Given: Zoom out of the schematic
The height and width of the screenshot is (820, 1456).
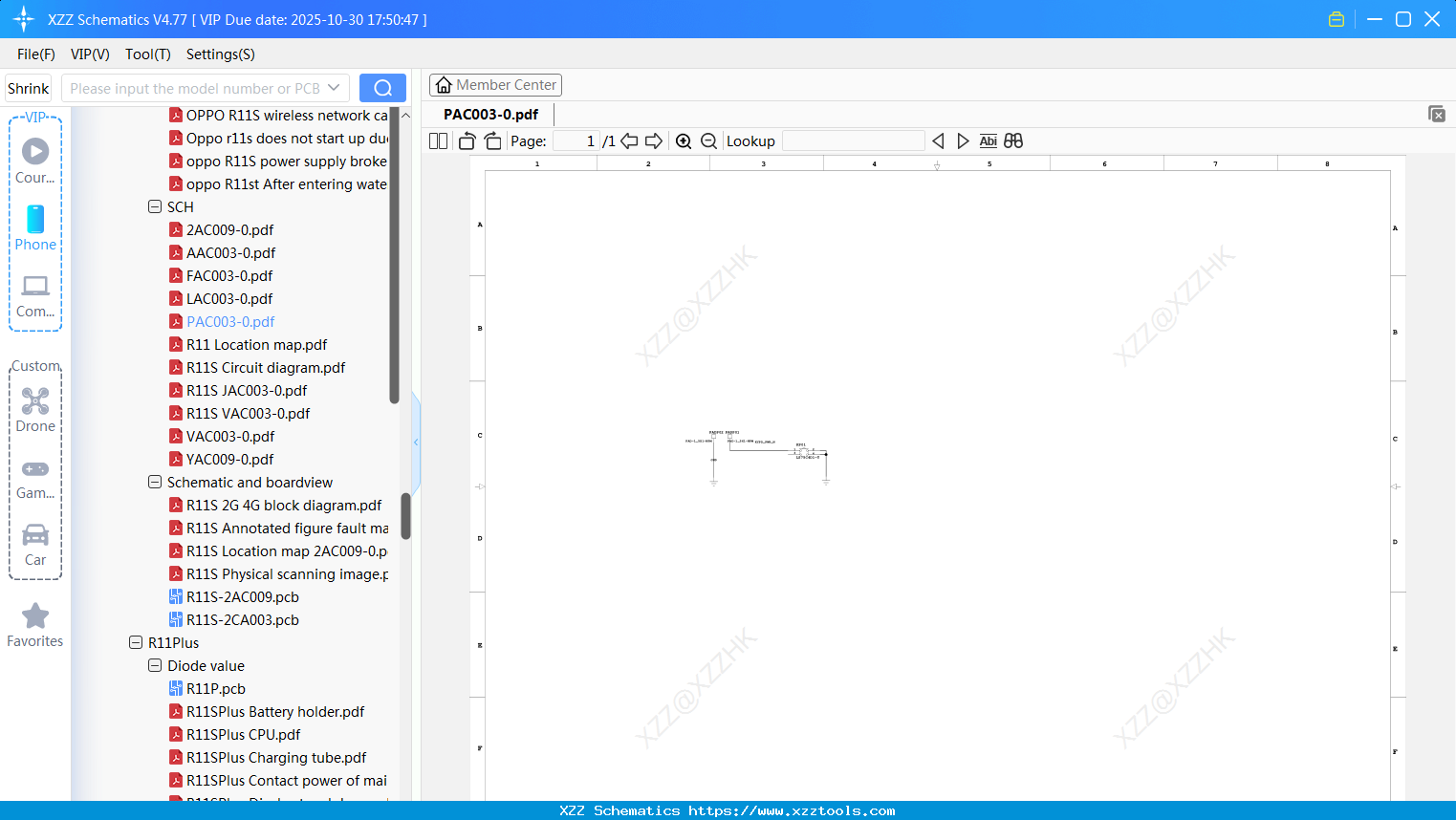Looking at the screenshot, I should point(709,141).
